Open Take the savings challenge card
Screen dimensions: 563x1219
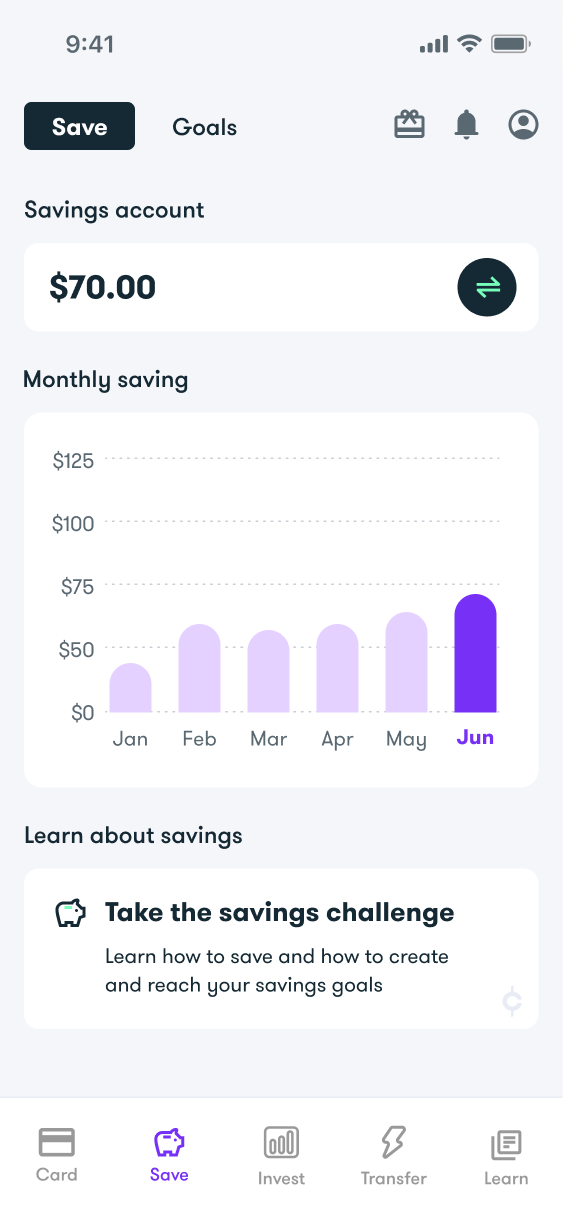[281, 948]
